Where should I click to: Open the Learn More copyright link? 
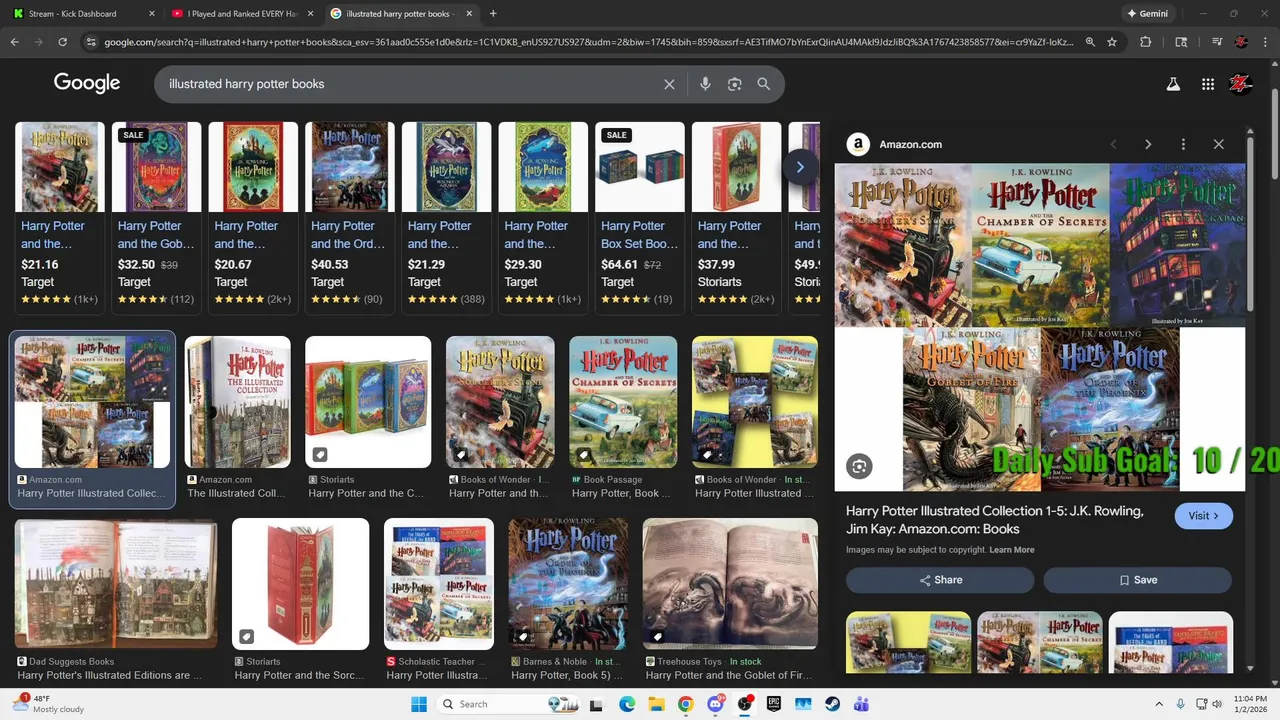(1012, 550)
